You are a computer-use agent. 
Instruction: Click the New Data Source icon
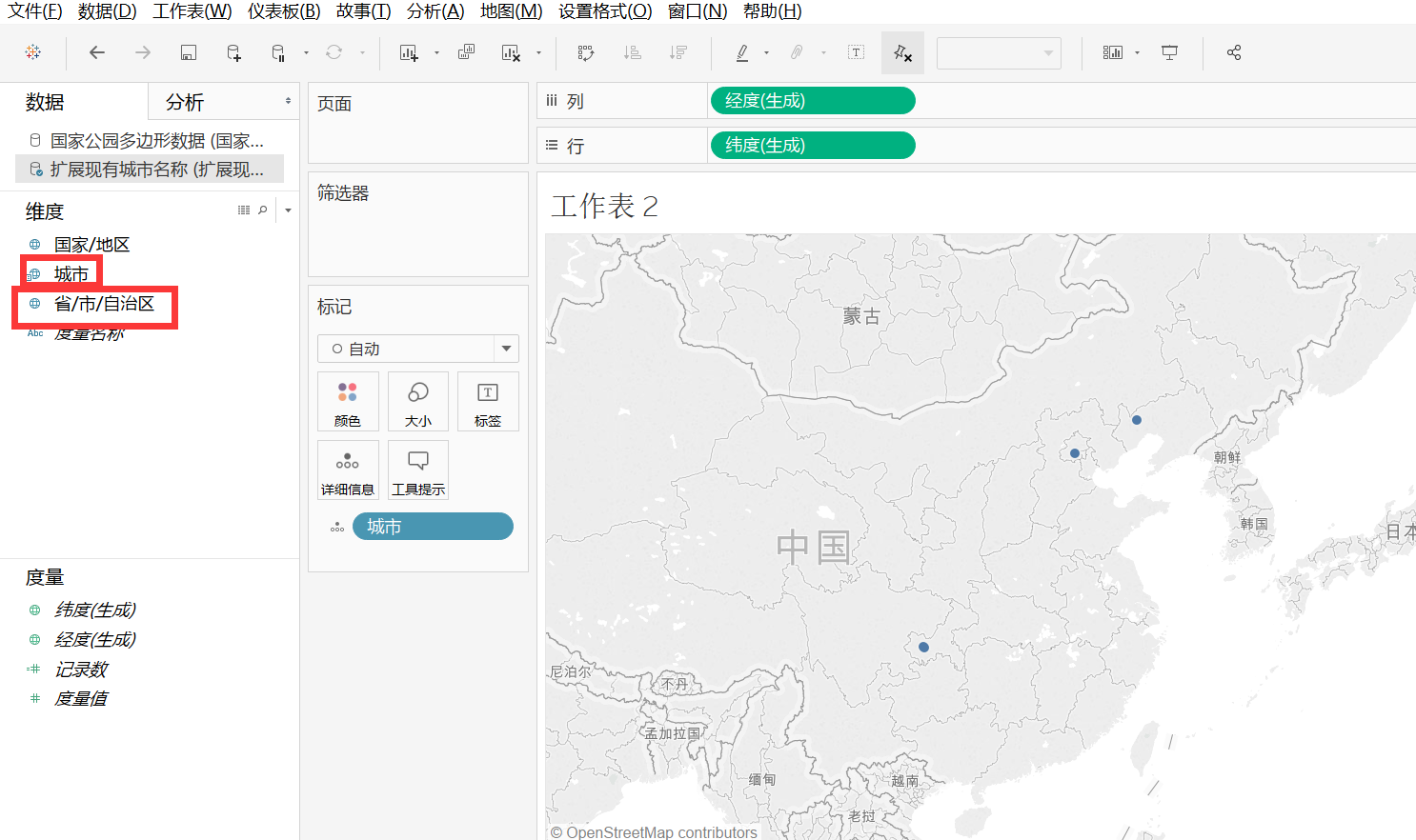point(233,52)
